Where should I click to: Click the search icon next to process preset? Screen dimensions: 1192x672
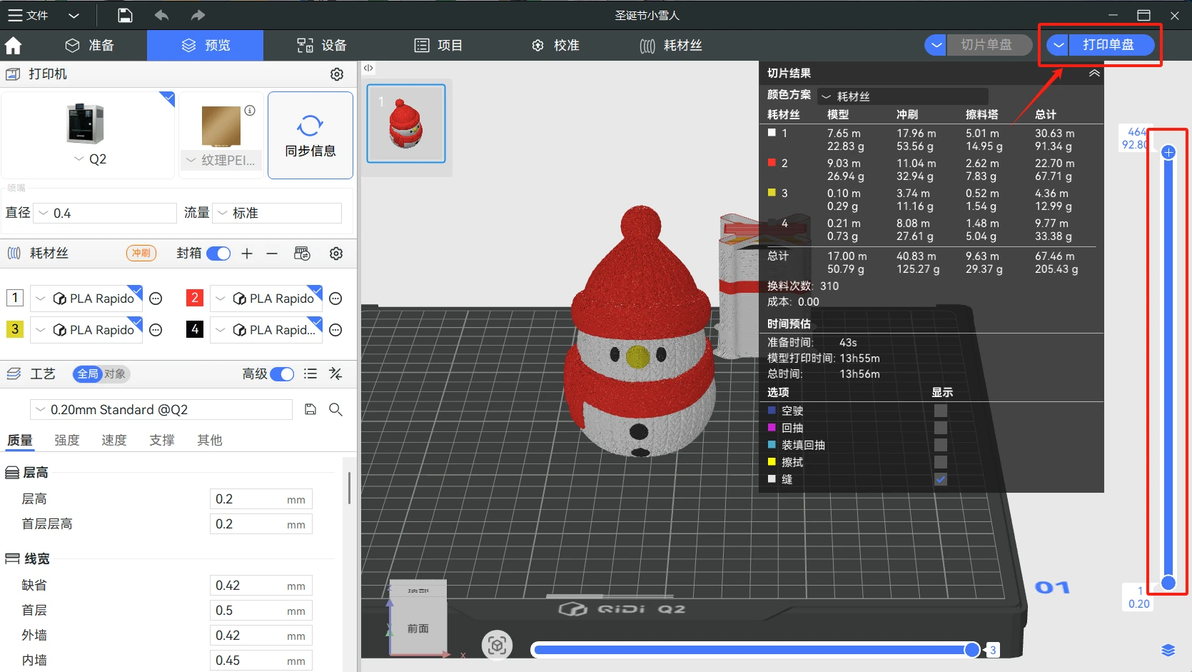pyautogui.click(x=335, y=410)
